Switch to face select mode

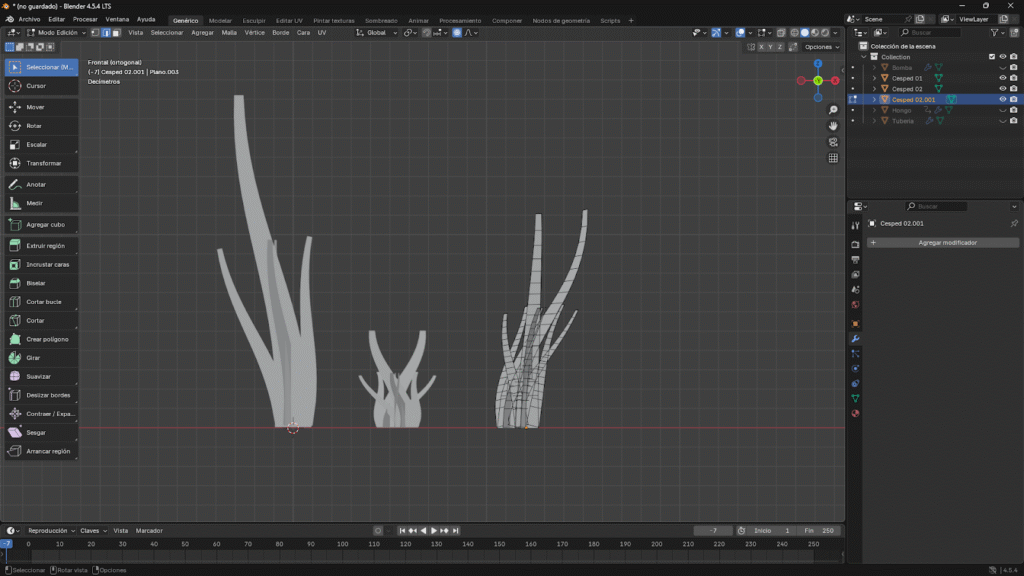[x=116, y=33]
